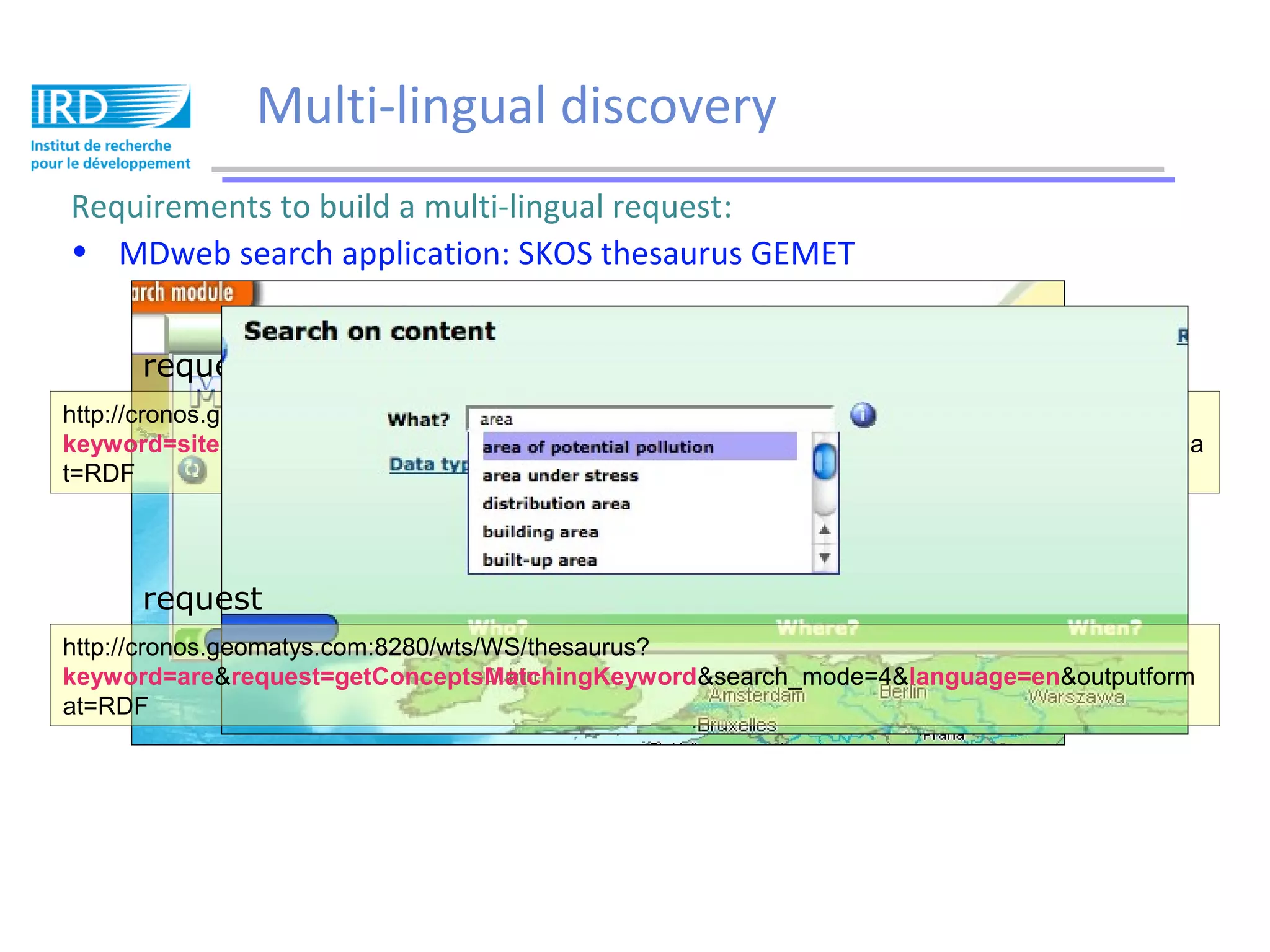Click inside the What? search field
The image size is (1270, 952).
point(649,420)
